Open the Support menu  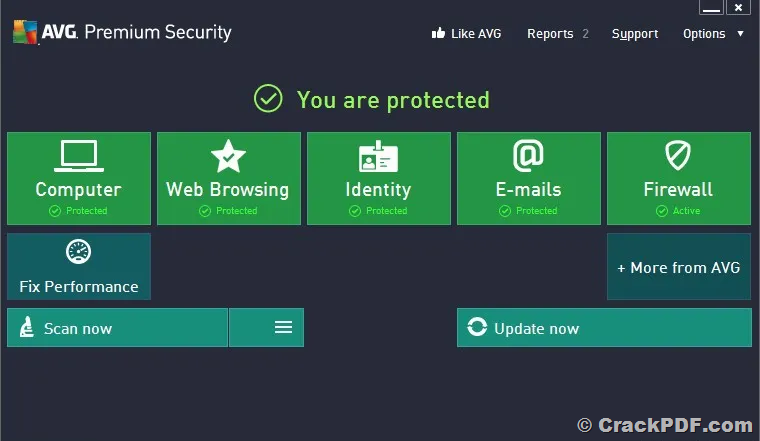coord(635,34)
